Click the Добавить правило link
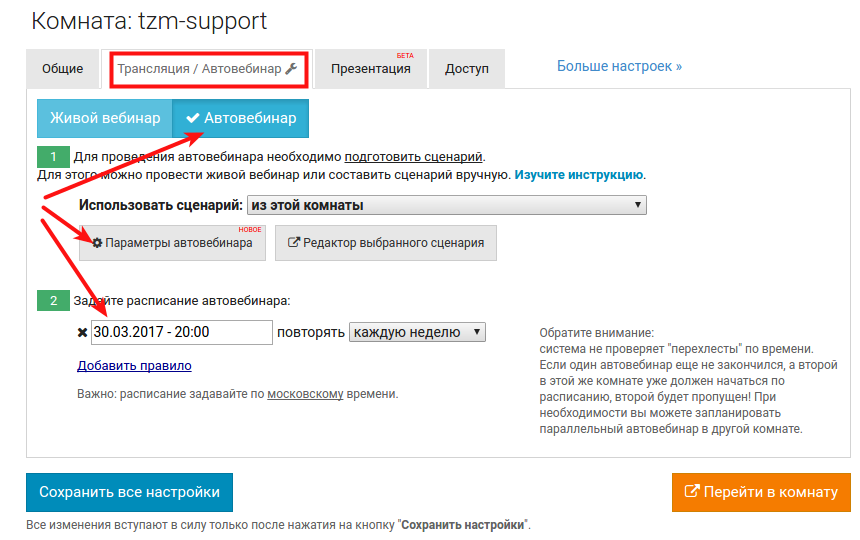This screenshot has height=540, width=860. (134, 366)
